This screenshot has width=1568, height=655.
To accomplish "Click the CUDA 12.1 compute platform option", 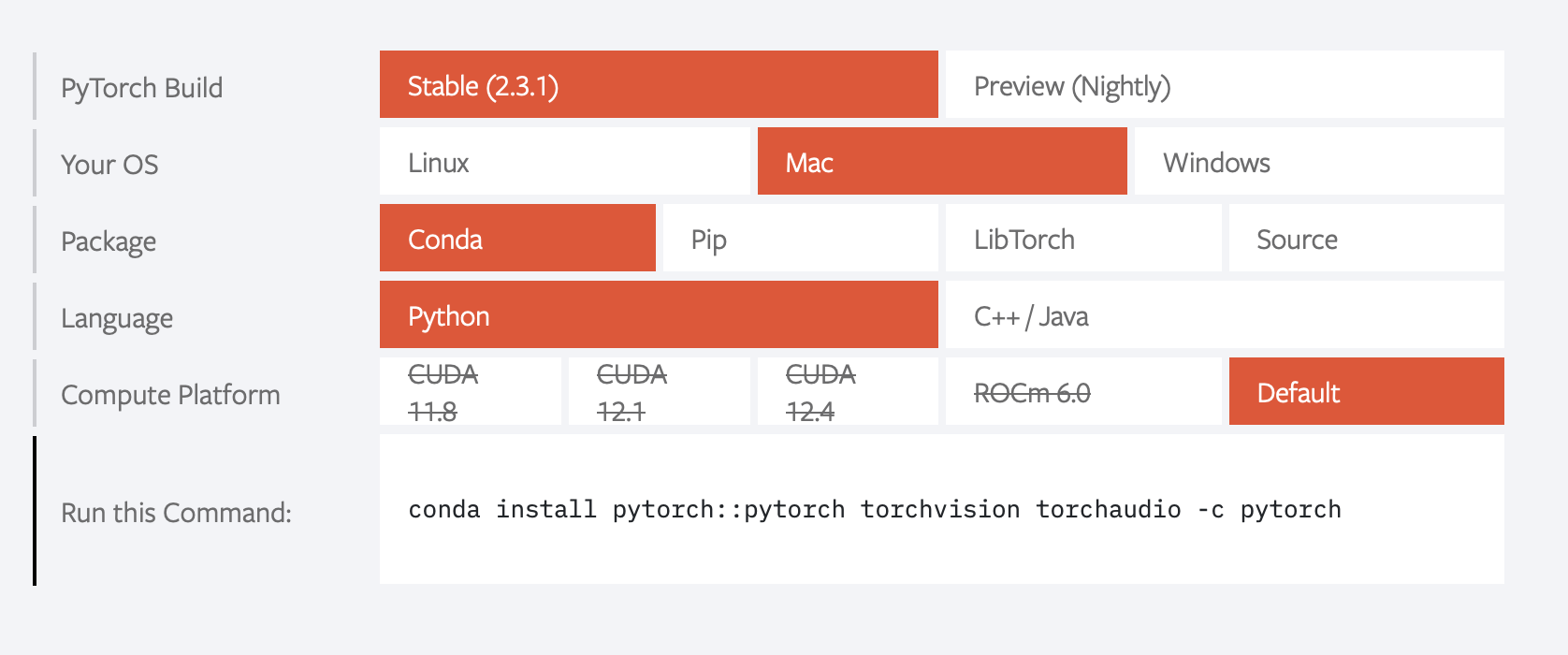I will click(660, 391).
